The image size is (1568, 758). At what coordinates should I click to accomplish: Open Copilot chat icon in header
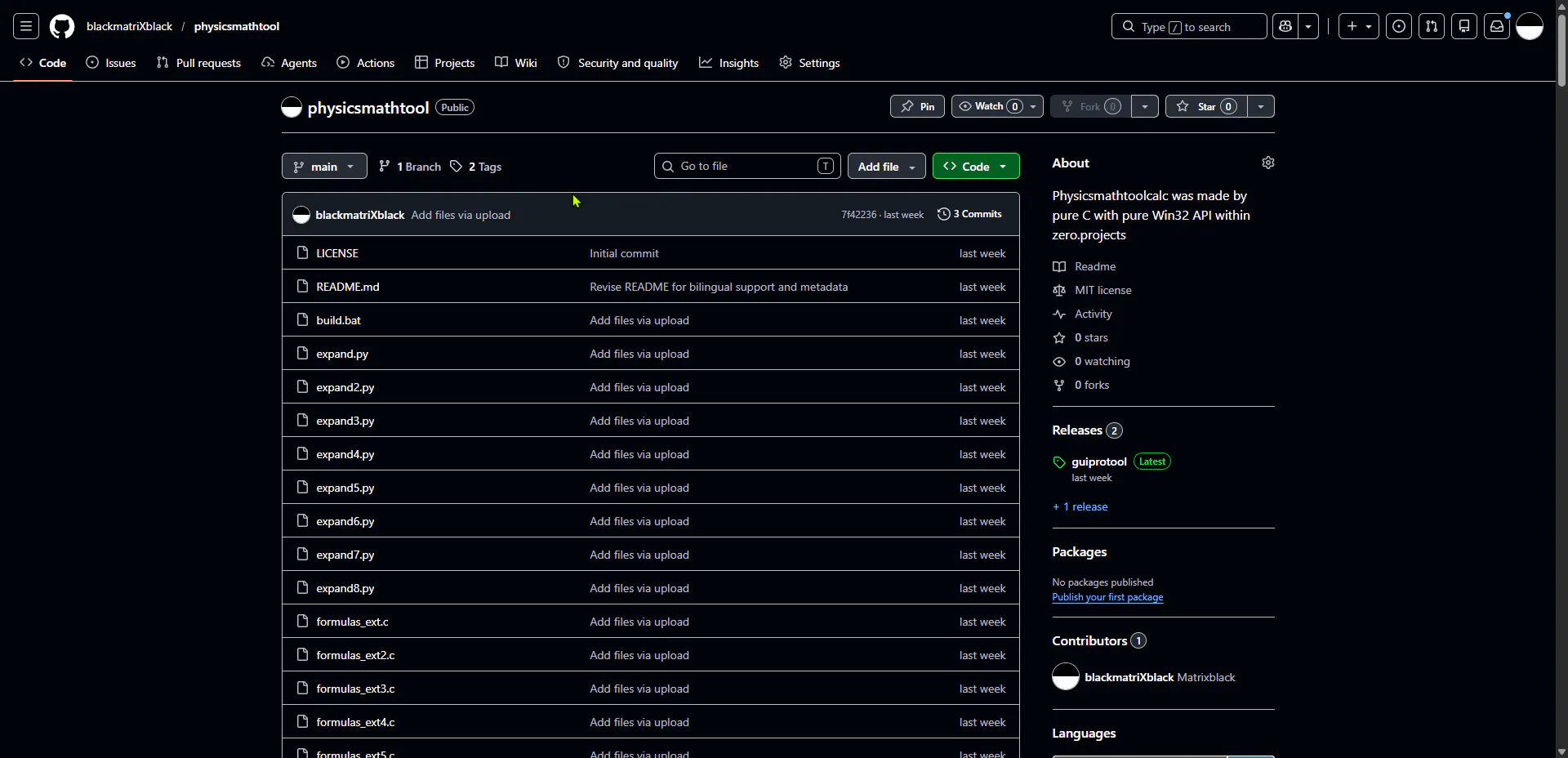pyautogui.click(x=1285, y=26)
